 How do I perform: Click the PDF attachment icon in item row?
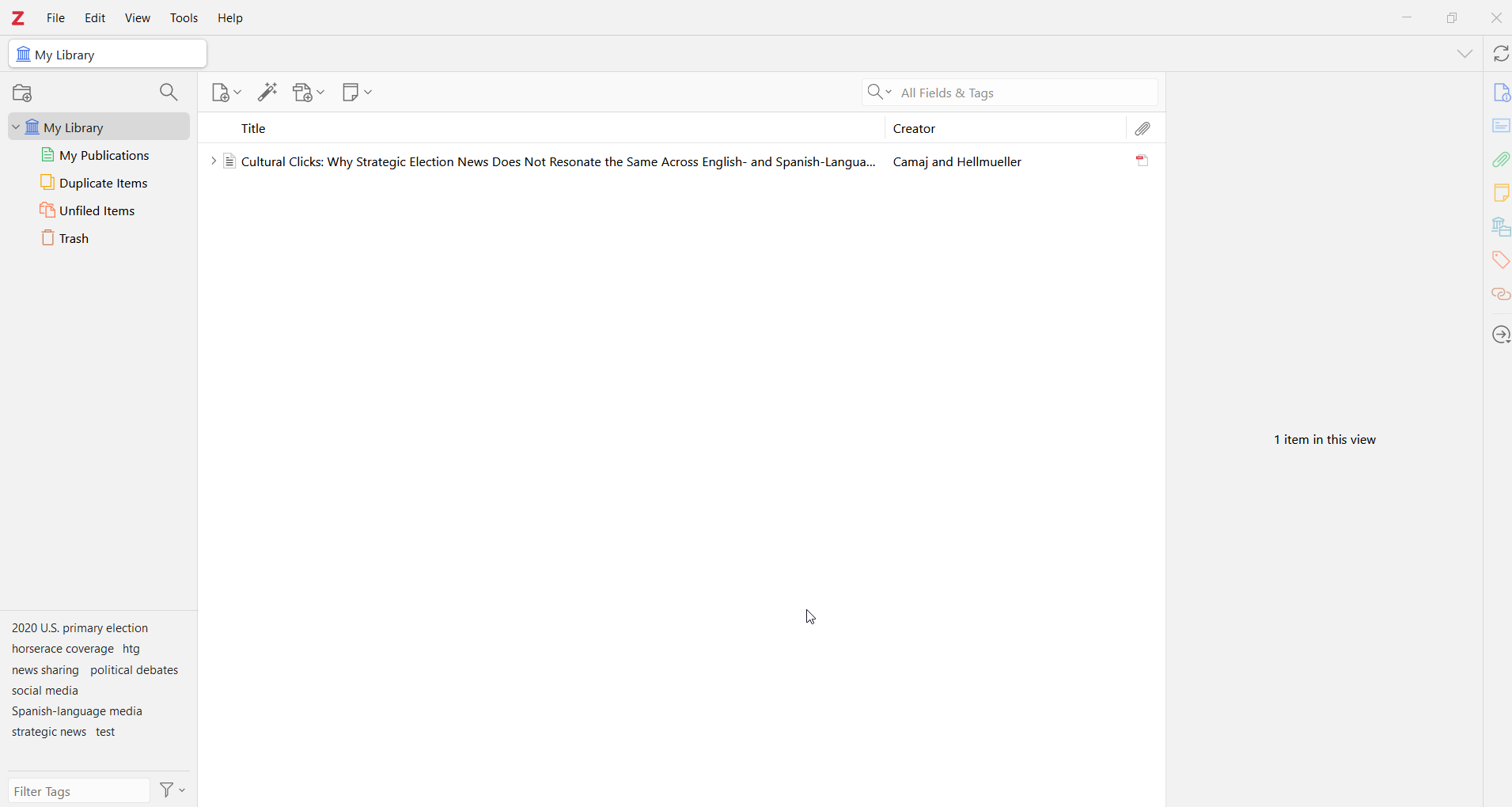pyautogui.click(x=1143, y=161)
